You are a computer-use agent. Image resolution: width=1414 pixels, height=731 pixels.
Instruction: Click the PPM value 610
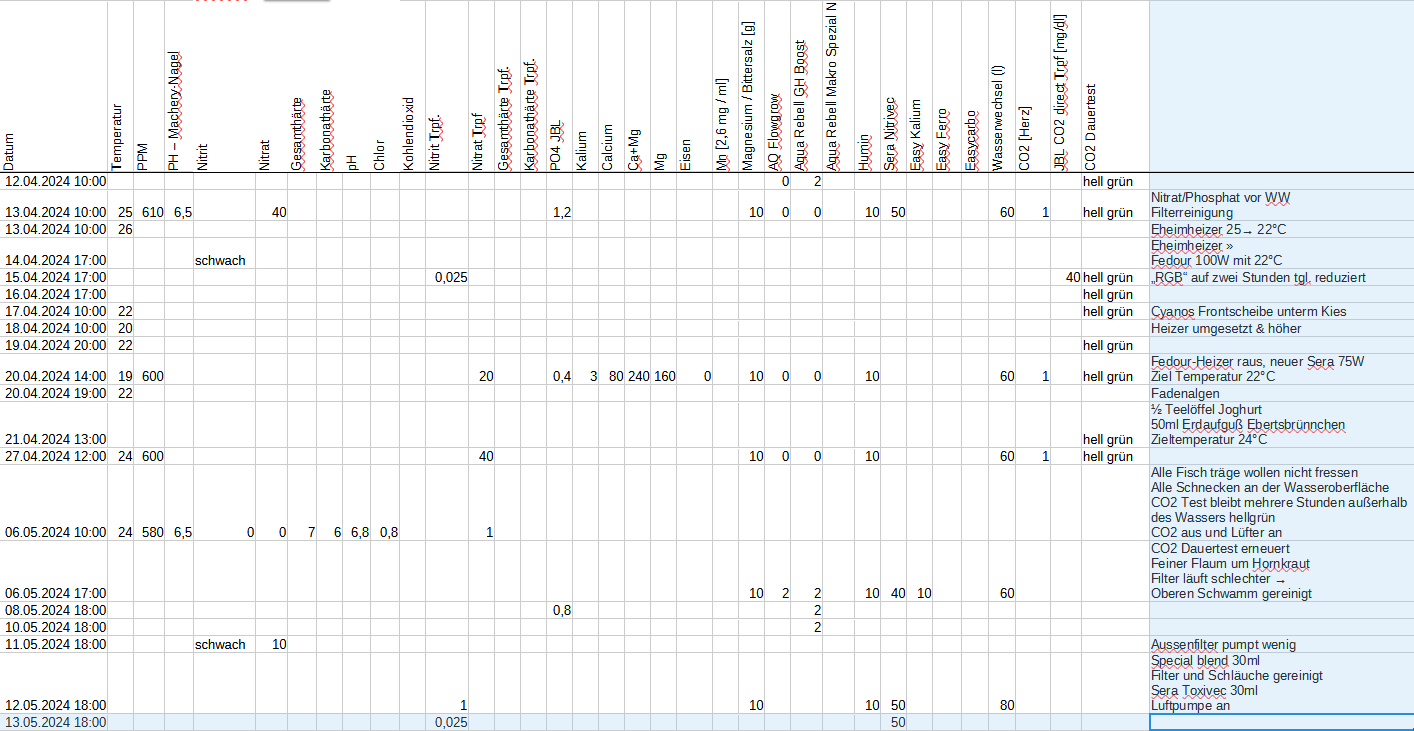coord(151,213)
